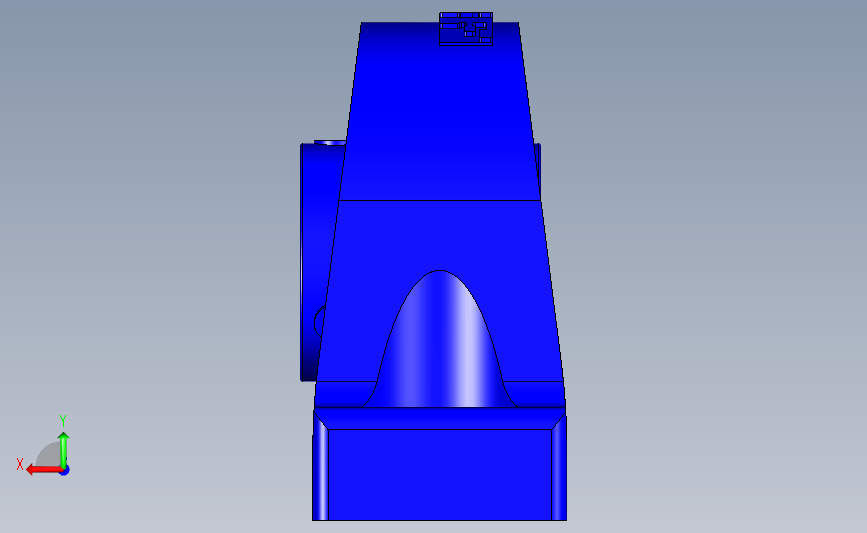Select the gray quarter-circle plane of the axis triad

(x=49, y=454)
